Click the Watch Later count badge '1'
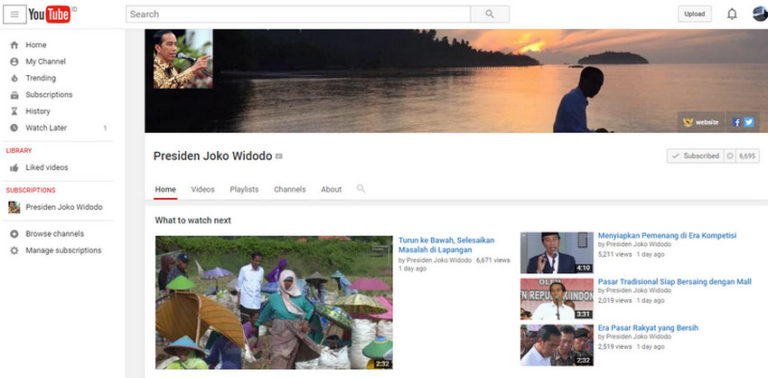Viewport: 768px width, 378px height. click(x=105, y=128)
